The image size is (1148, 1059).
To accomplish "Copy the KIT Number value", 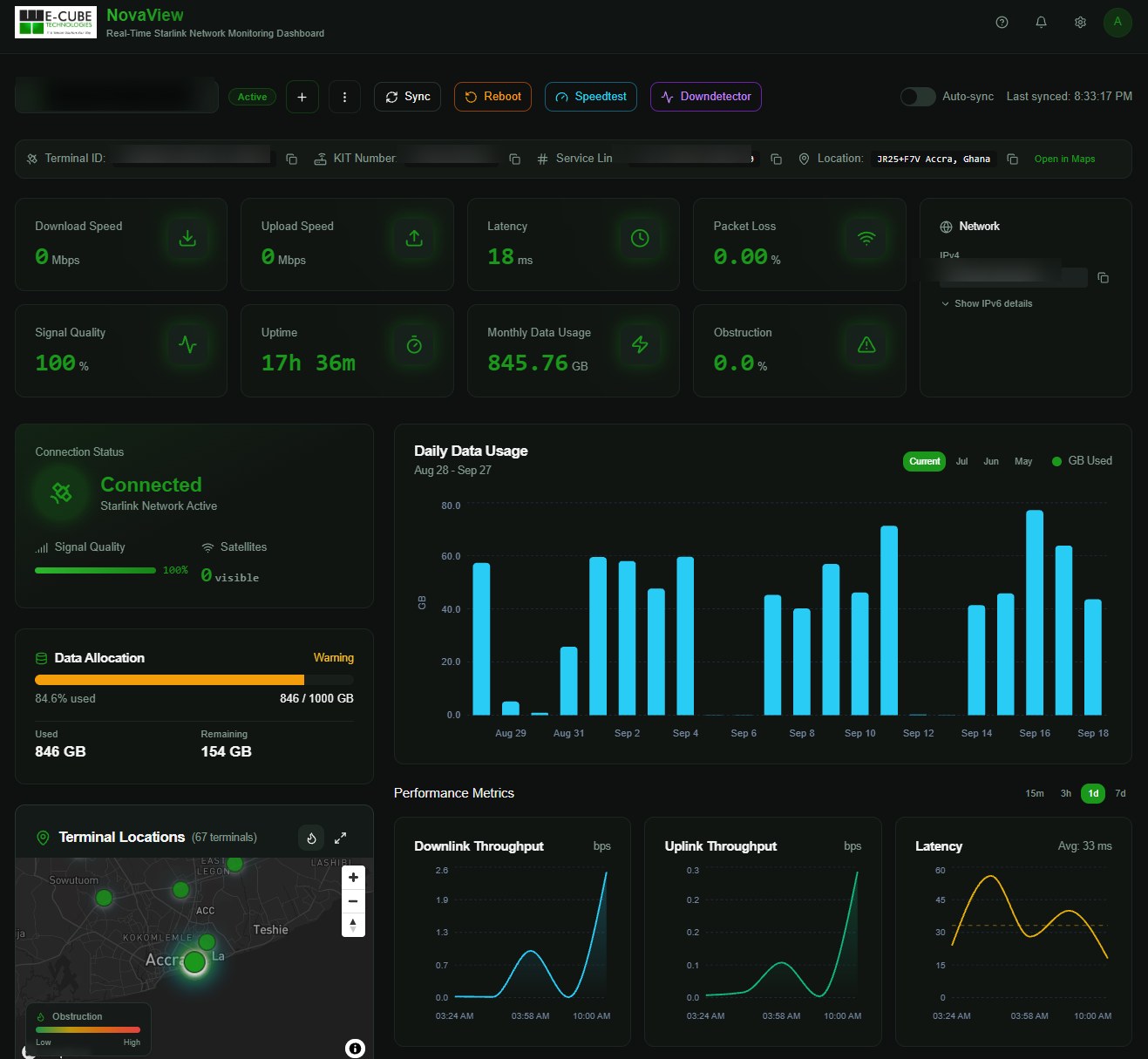I will [x=514, y=160].
